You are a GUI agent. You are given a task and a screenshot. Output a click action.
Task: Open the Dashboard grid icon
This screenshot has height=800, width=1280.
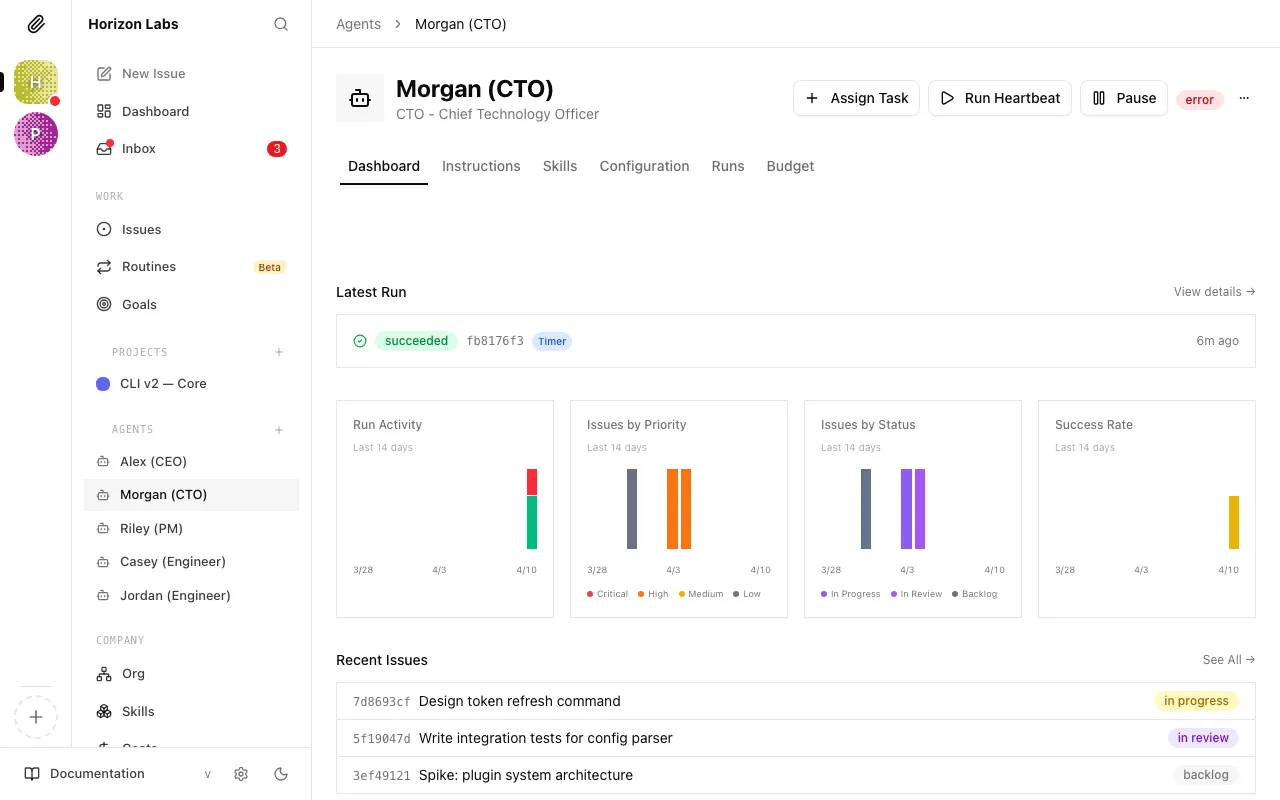104,111
